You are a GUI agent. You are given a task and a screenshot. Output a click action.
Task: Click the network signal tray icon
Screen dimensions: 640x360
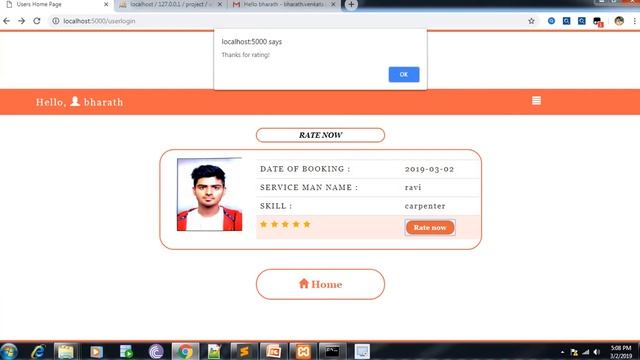click(x=586, y=352)
